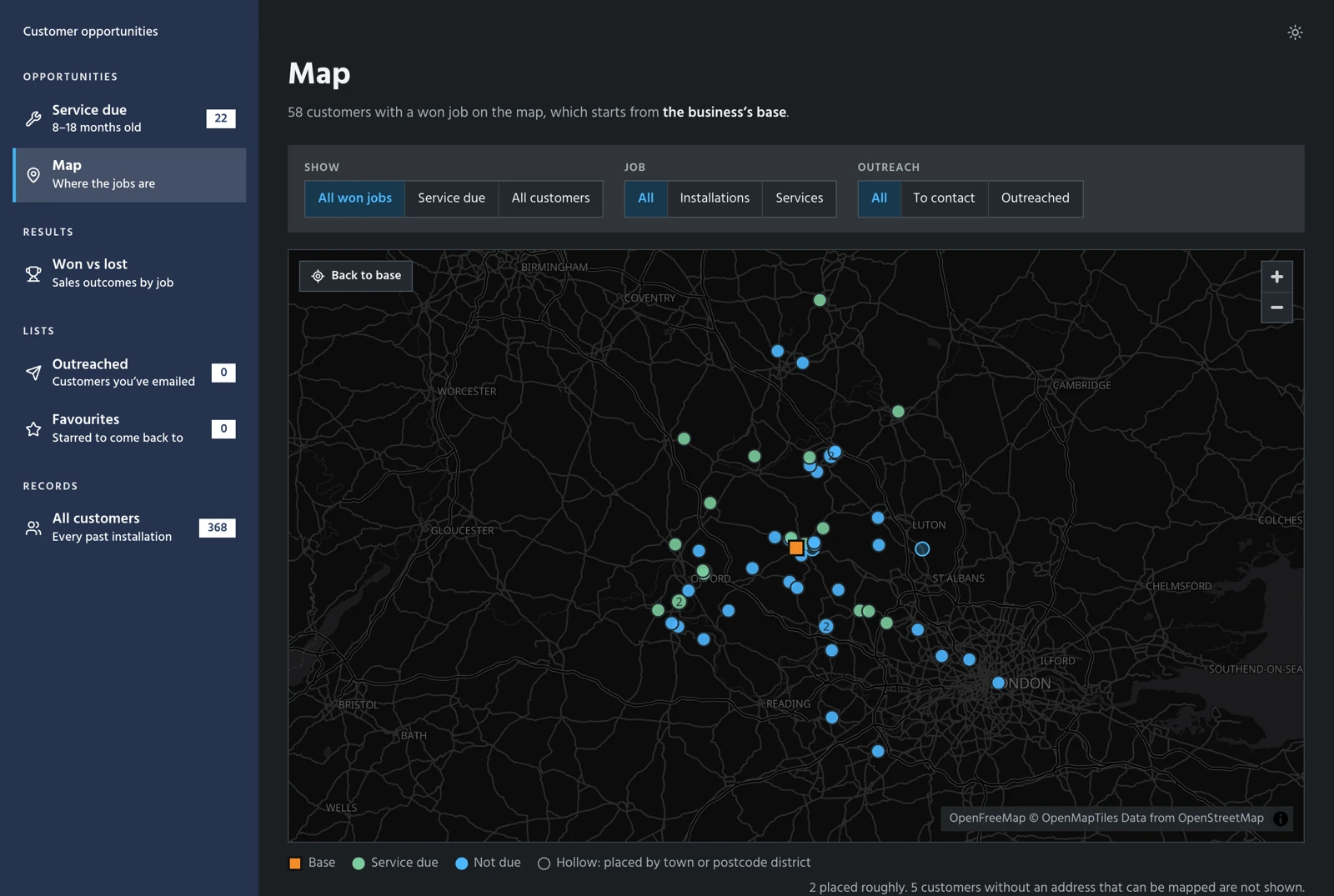Screen dimensions: 1334x896
Task: Select All in Outreach filter group
Action: (879, 198)
